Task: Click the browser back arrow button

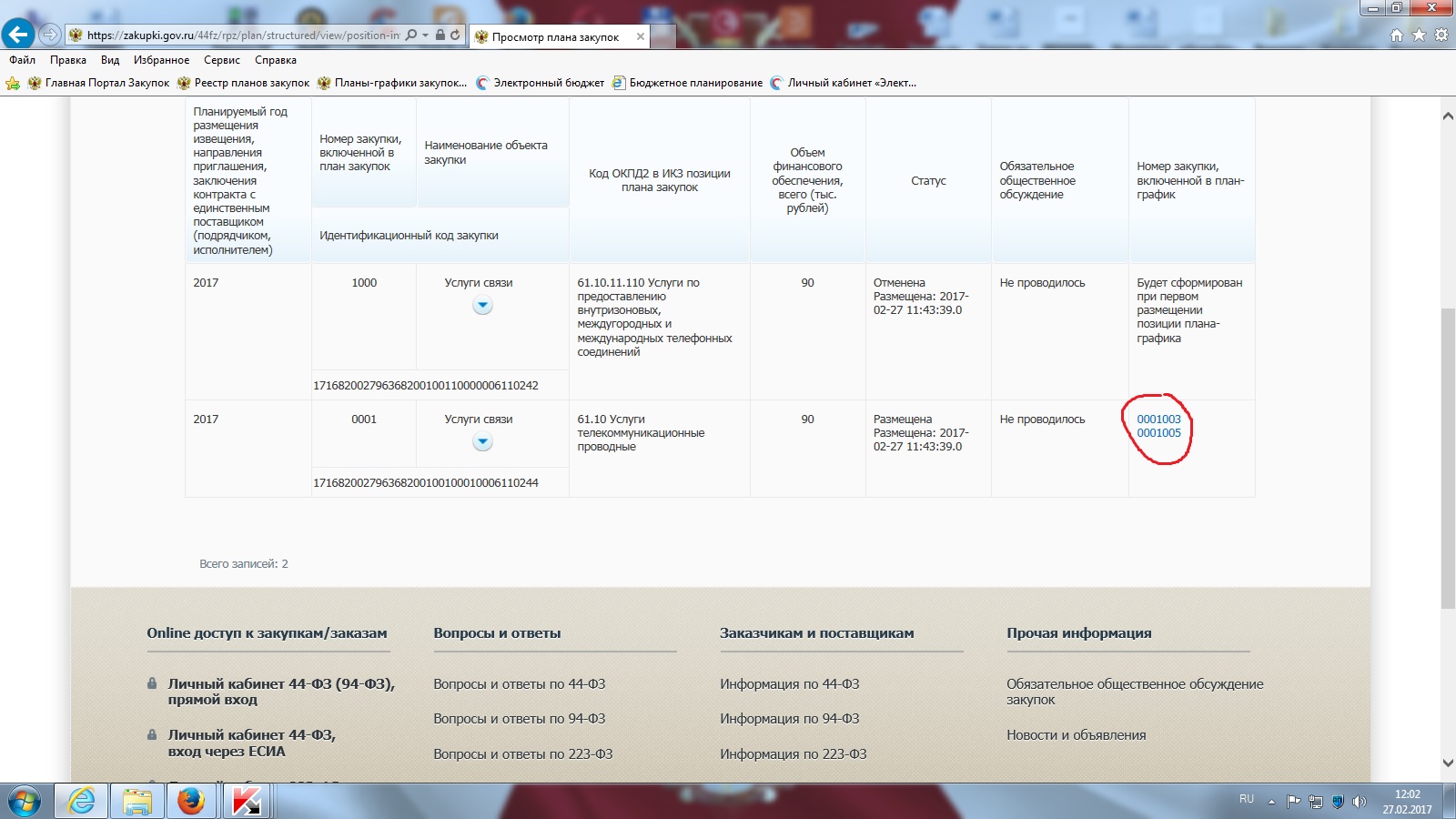Action: [x=18, y=35]
